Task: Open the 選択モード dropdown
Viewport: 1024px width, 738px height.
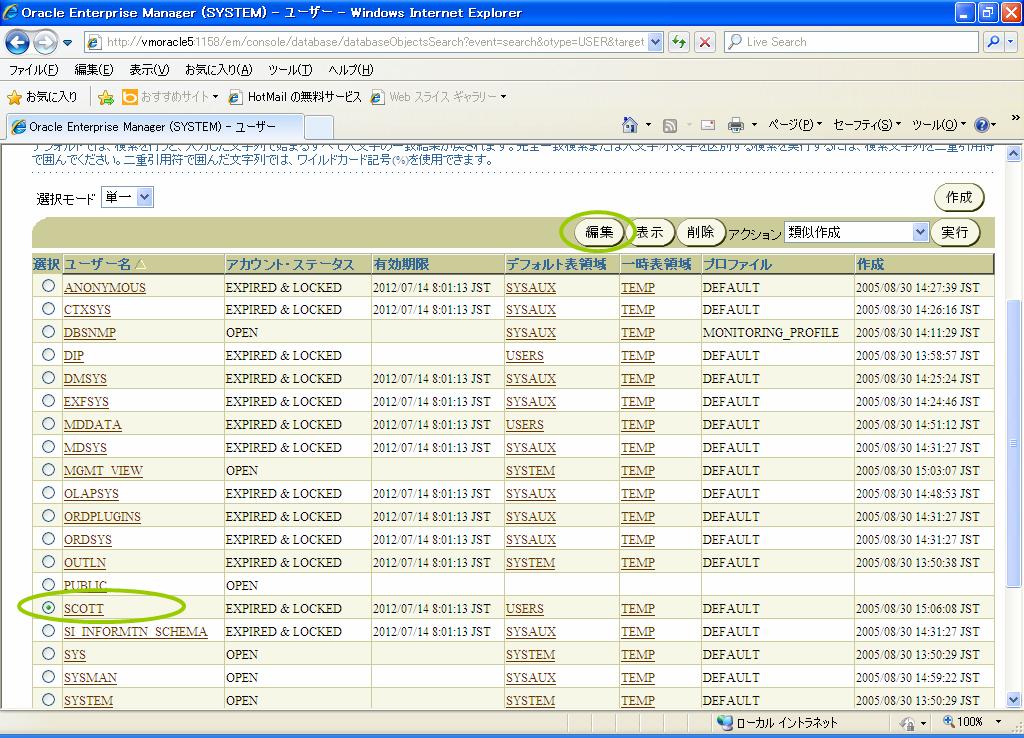Action: click(x=127, y=197)
